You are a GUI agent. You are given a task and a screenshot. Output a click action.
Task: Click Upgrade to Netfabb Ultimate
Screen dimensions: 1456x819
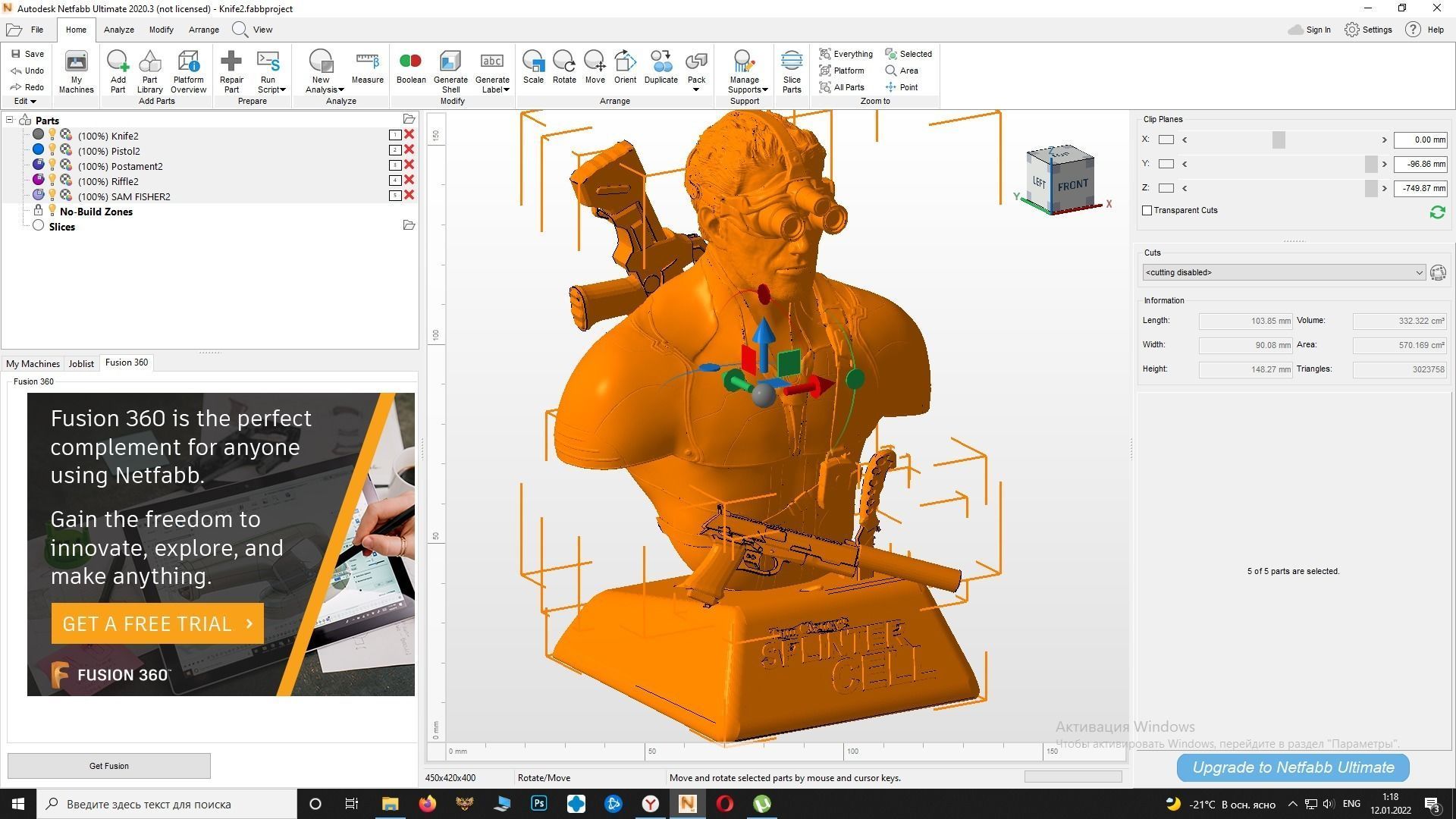pyautogui.click(x=1292, y=767)
